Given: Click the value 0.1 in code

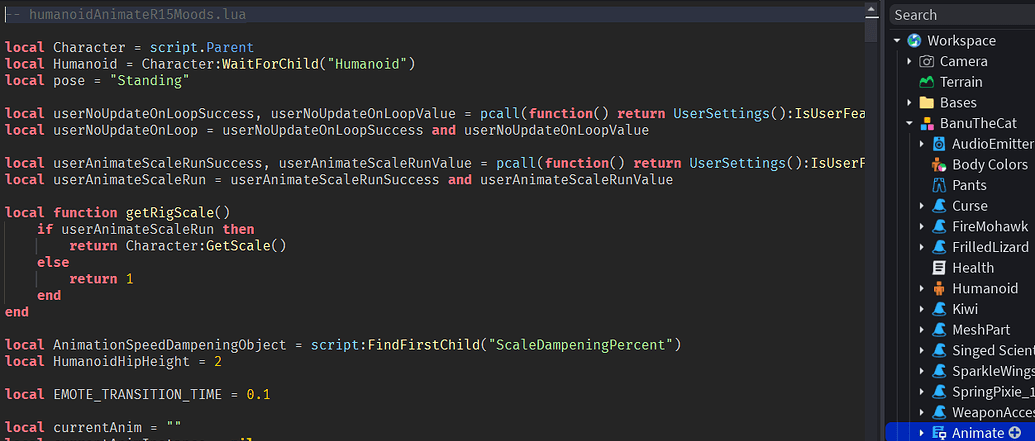Looking at the screenshot, I should click(x=259, y=395).
